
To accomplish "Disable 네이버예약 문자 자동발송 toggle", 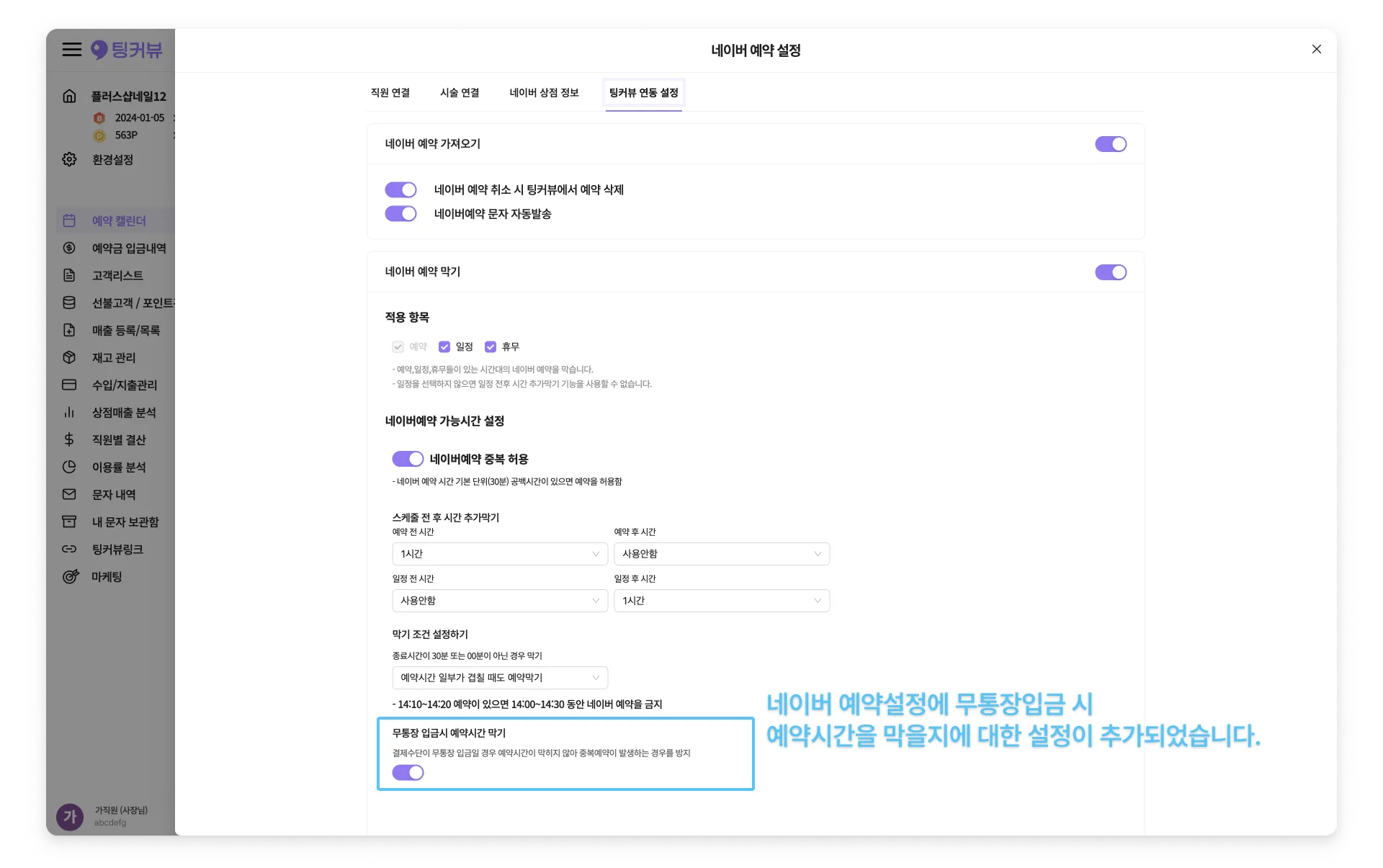I will click(x=400, y=214).
